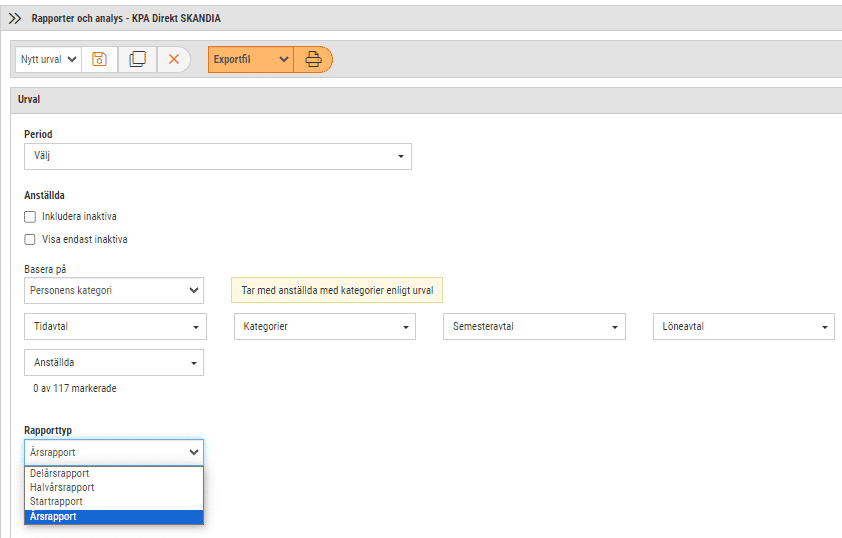Enable Visa endast inaktiva checkbox
842x538 pixels.
pos(30,239)
